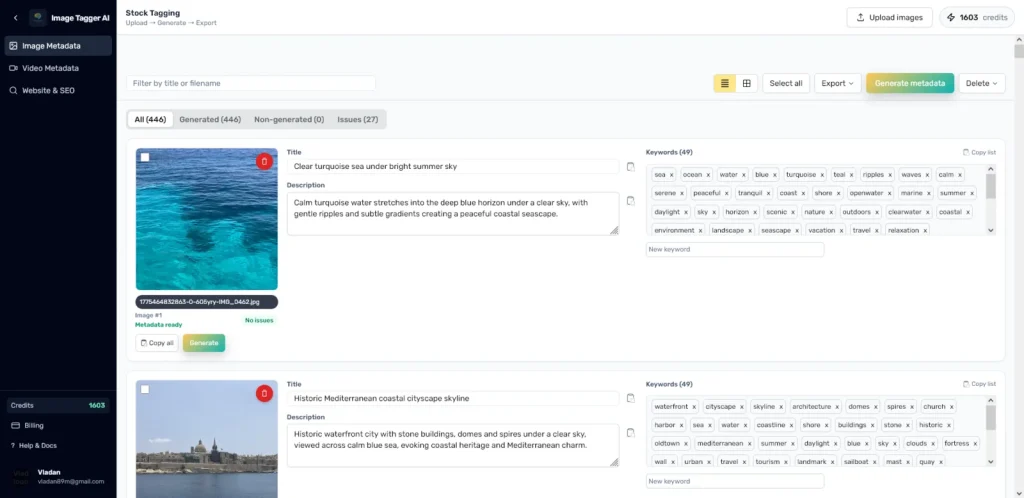Open the Export dropdown

point(837,83)
